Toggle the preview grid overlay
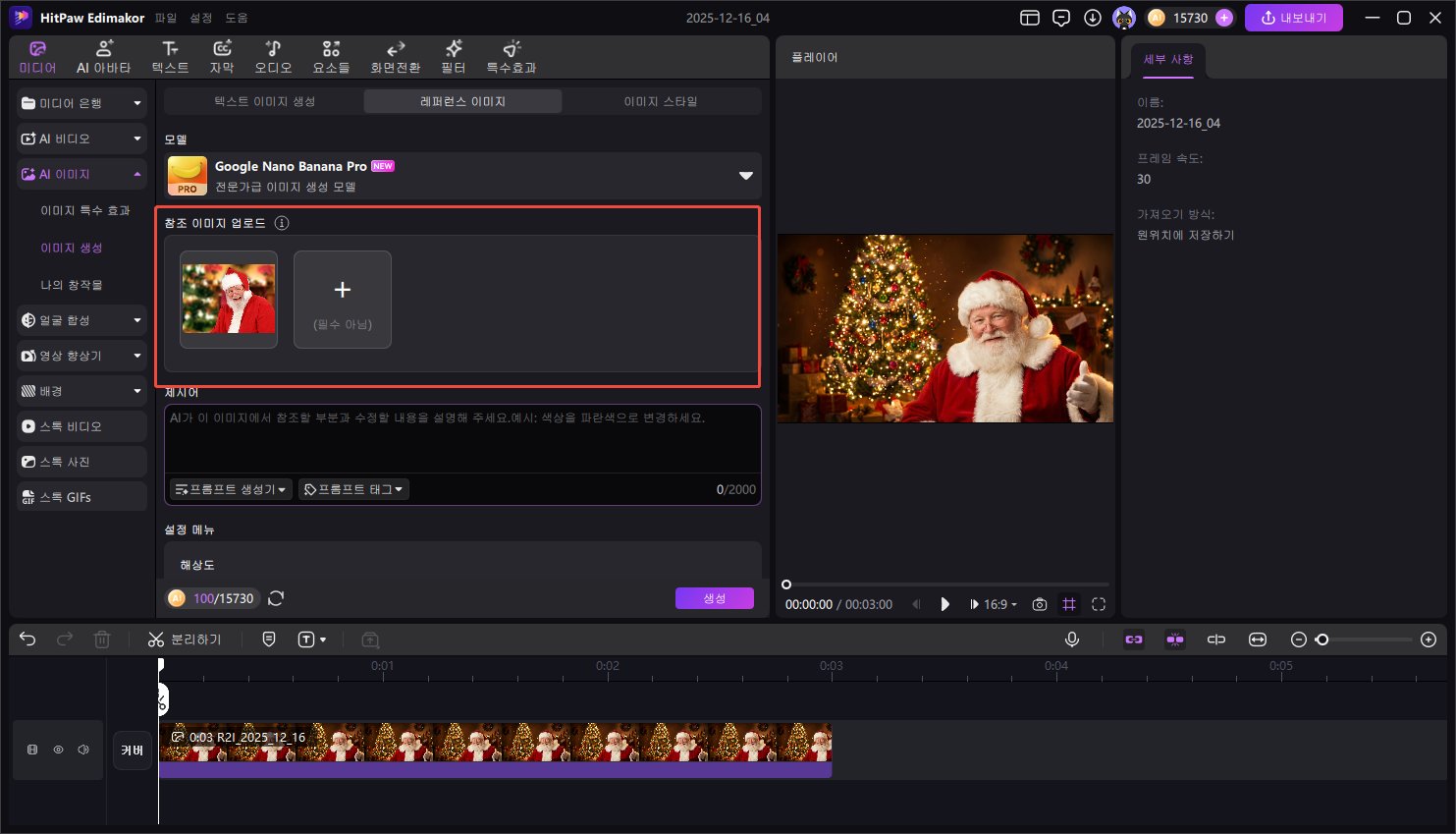The width and height of the screenshot is (1456, 834). (x=1069, y=604)
